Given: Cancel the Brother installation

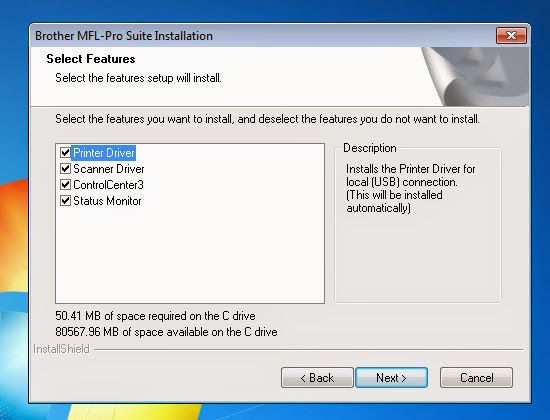Looking at the screenshot, I should (x=476, y=378).
